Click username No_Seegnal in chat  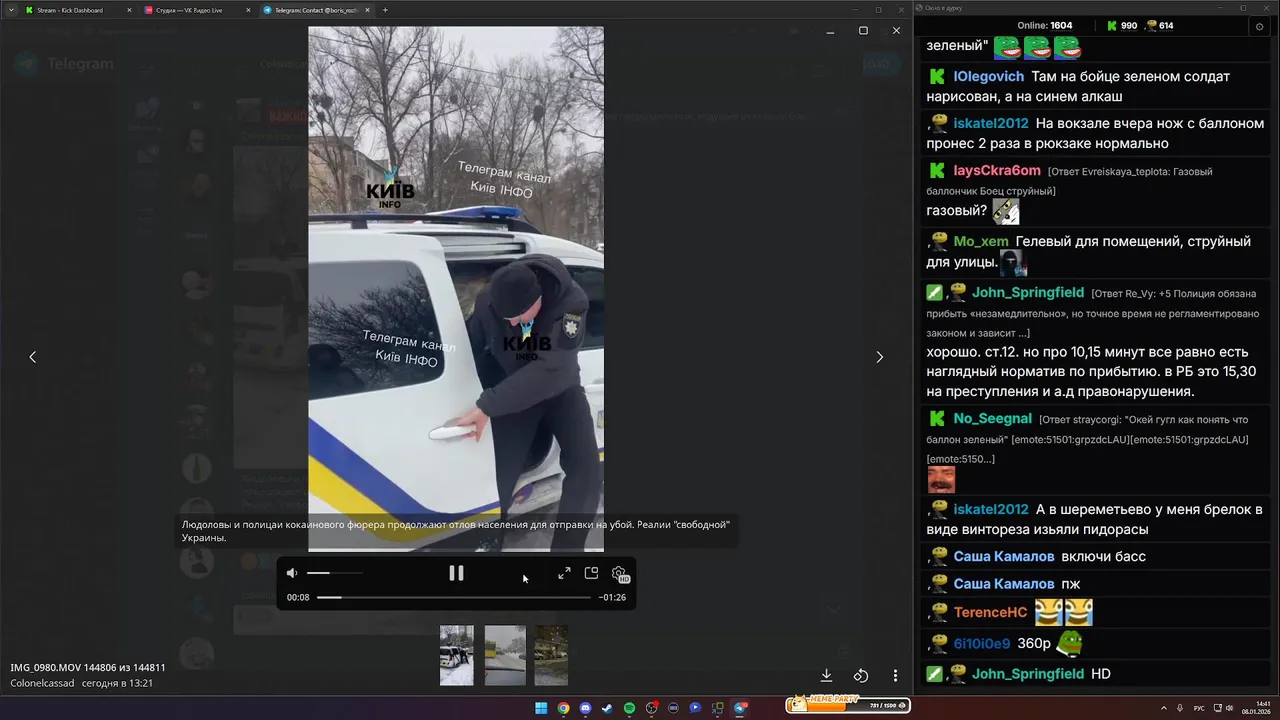point(992,418)
